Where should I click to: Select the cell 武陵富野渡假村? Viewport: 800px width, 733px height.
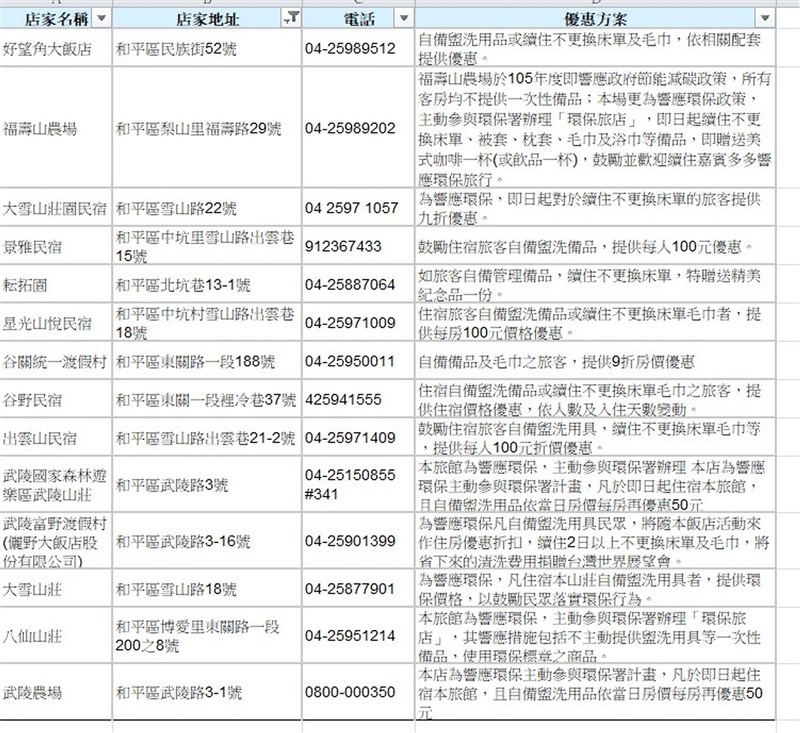click(56, 541)
